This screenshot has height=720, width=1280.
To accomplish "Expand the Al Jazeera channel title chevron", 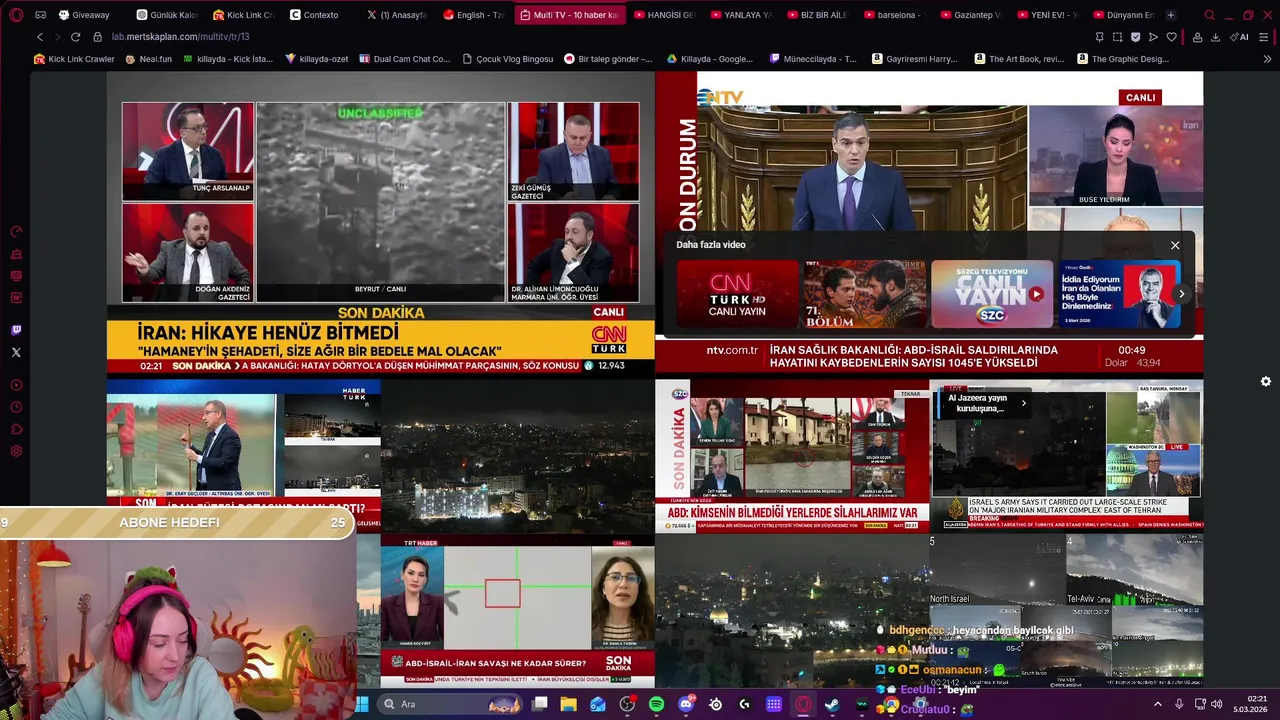I will coord(1023,403).
